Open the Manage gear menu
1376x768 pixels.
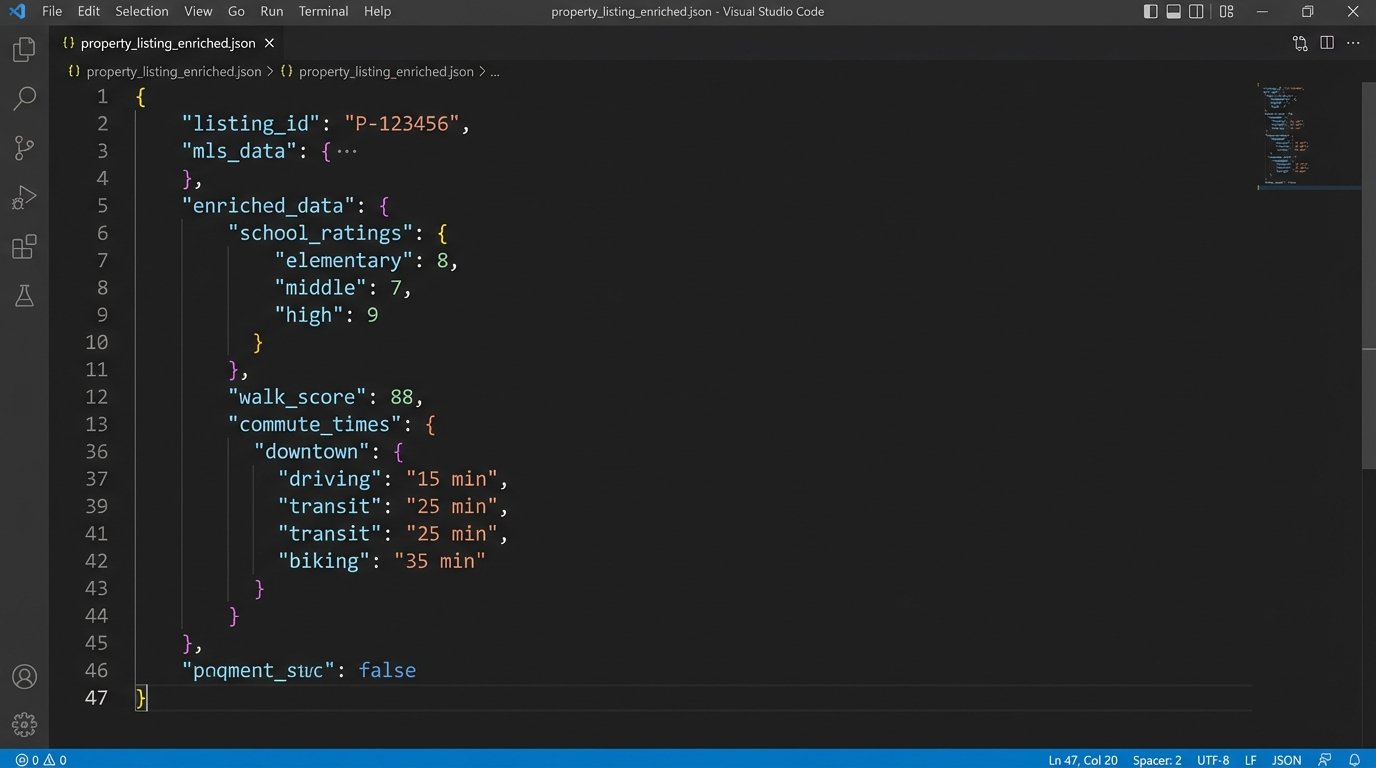pos(24,725)
